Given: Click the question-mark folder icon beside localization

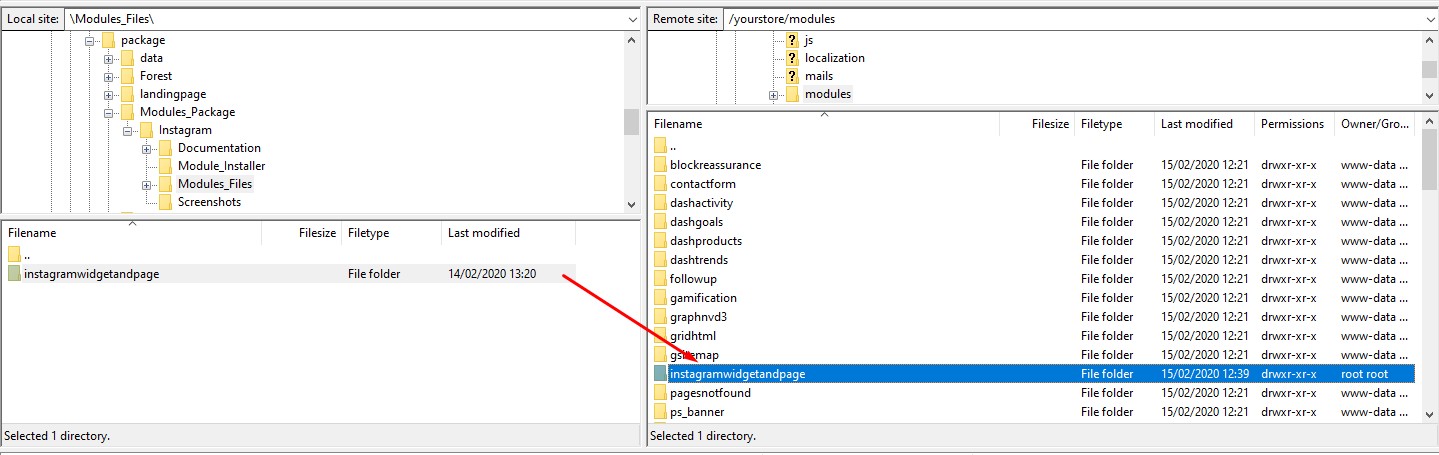Looking at the screenshot, I should click(792, 58).
